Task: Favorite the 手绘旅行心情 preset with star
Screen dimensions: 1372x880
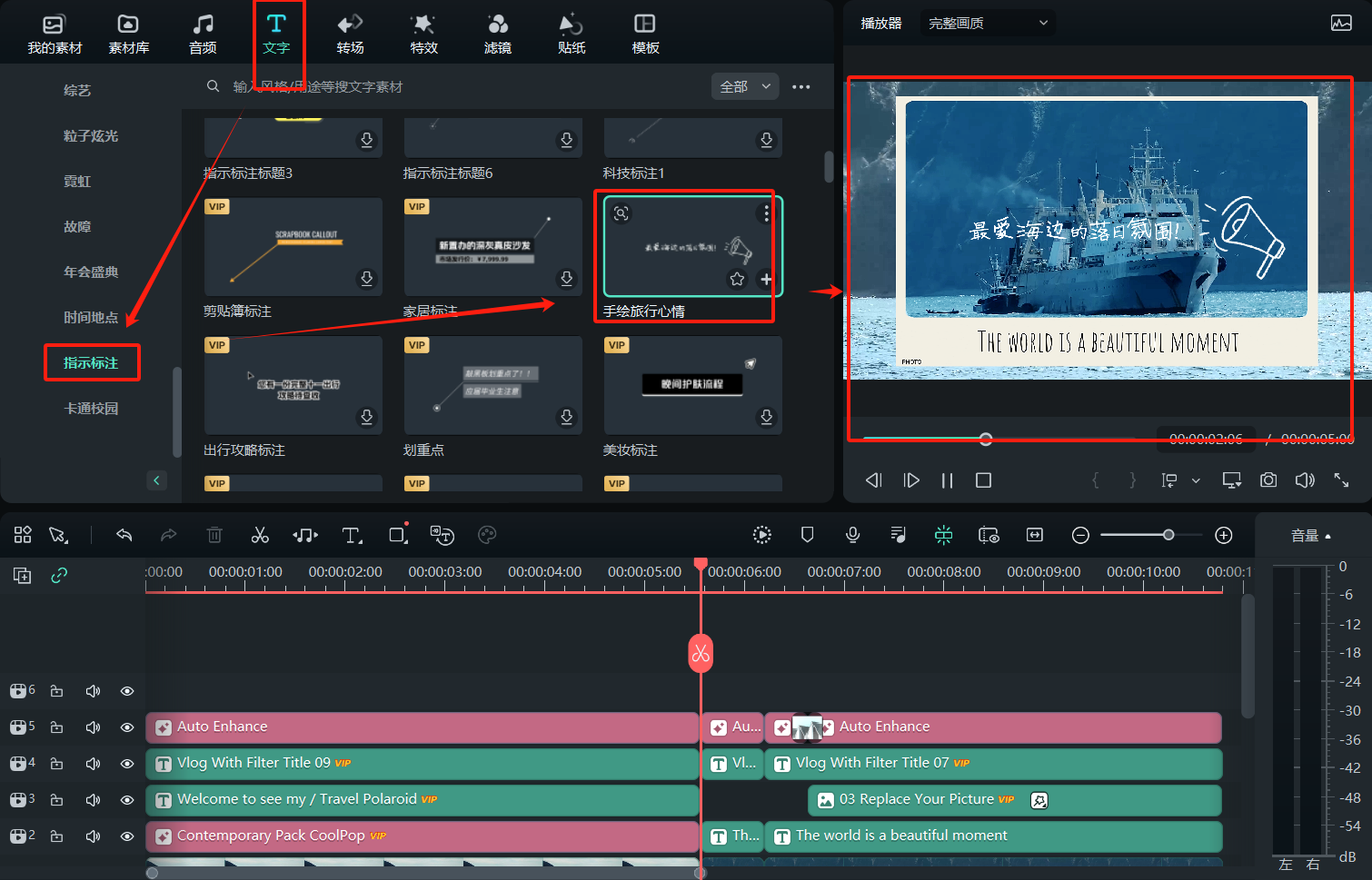Action: 737,279
